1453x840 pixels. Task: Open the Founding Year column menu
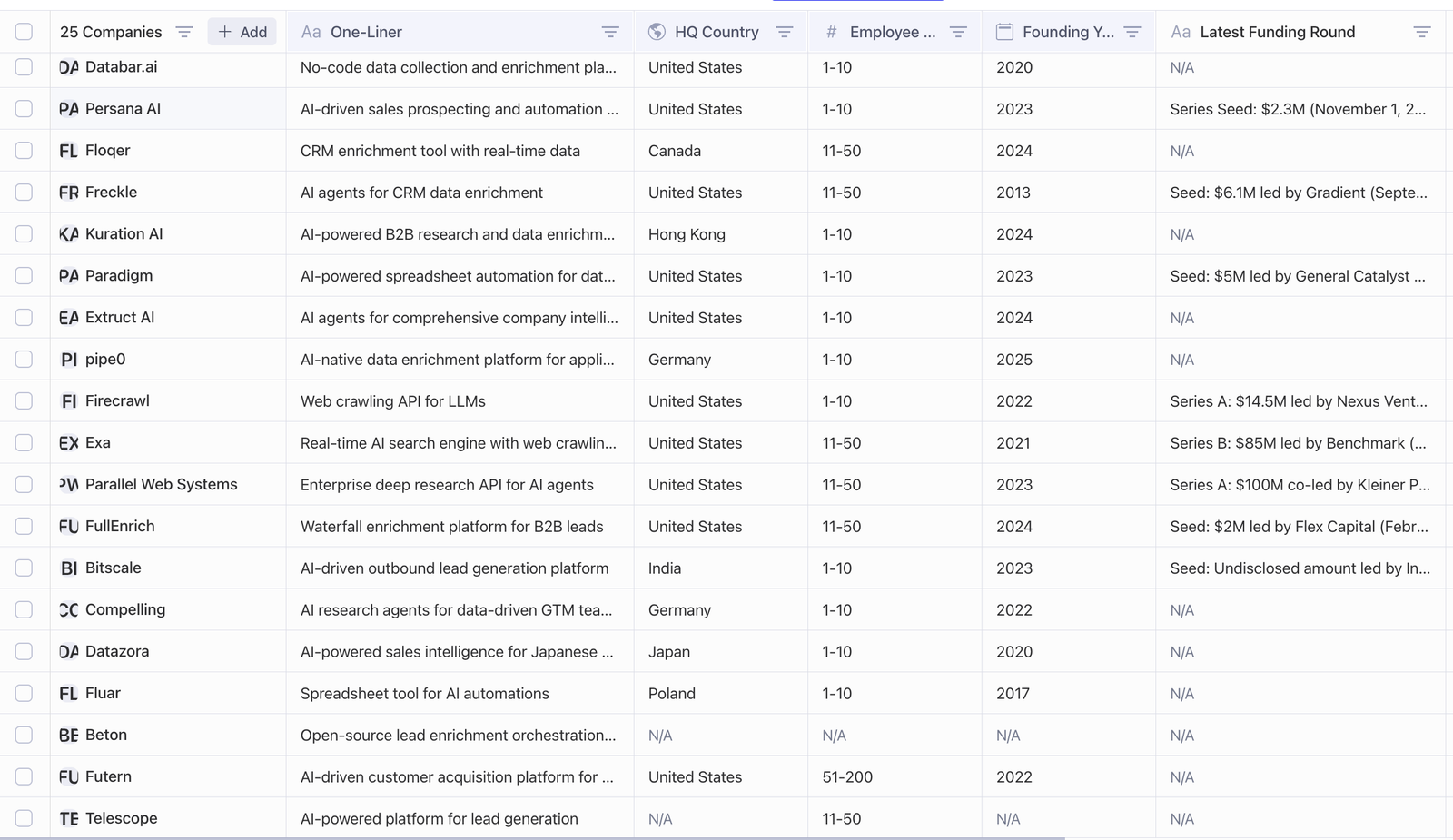point(1132,32)
